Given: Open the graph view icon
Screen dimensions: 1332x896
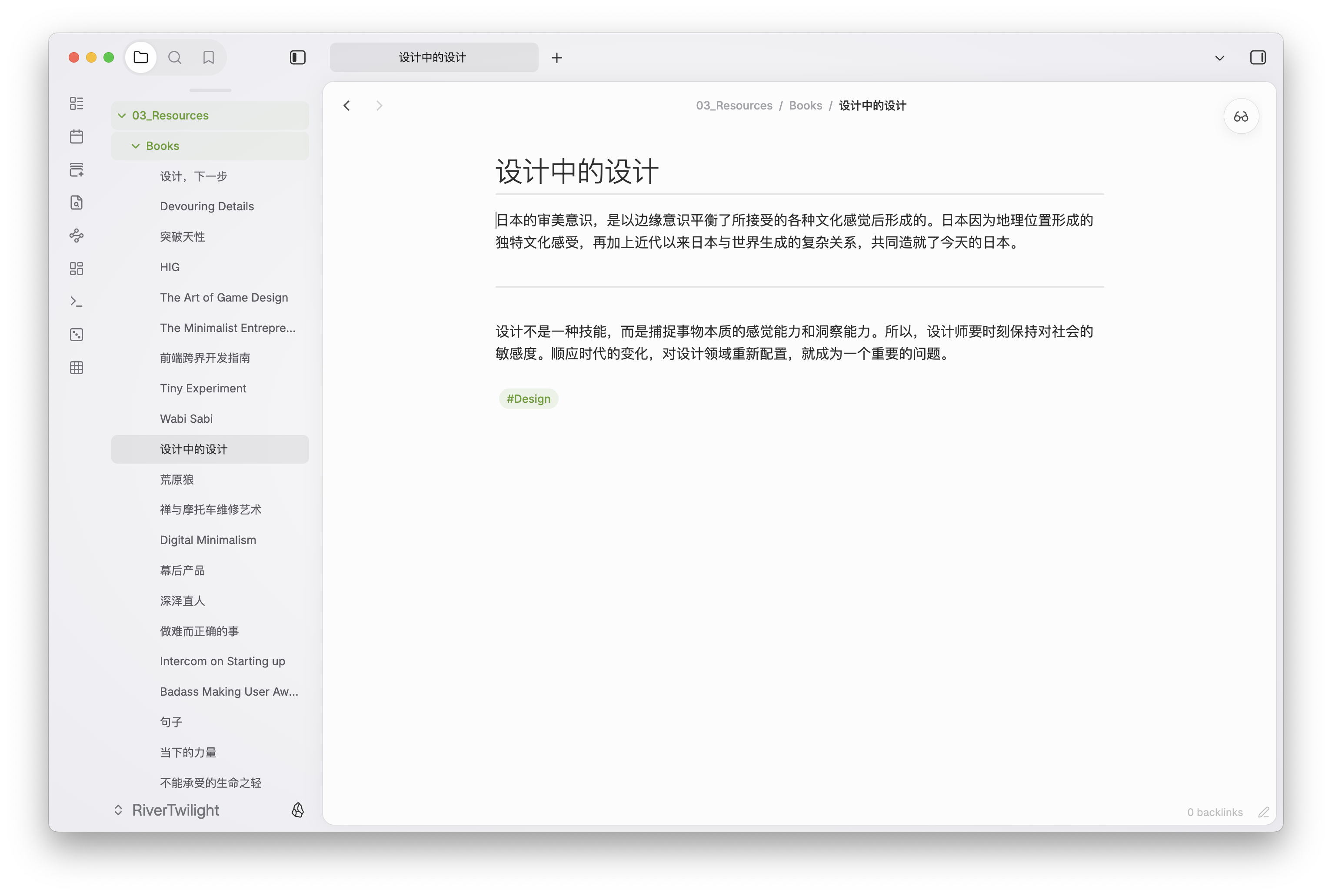Looking at the screenshot, I should tap(76, 235).
